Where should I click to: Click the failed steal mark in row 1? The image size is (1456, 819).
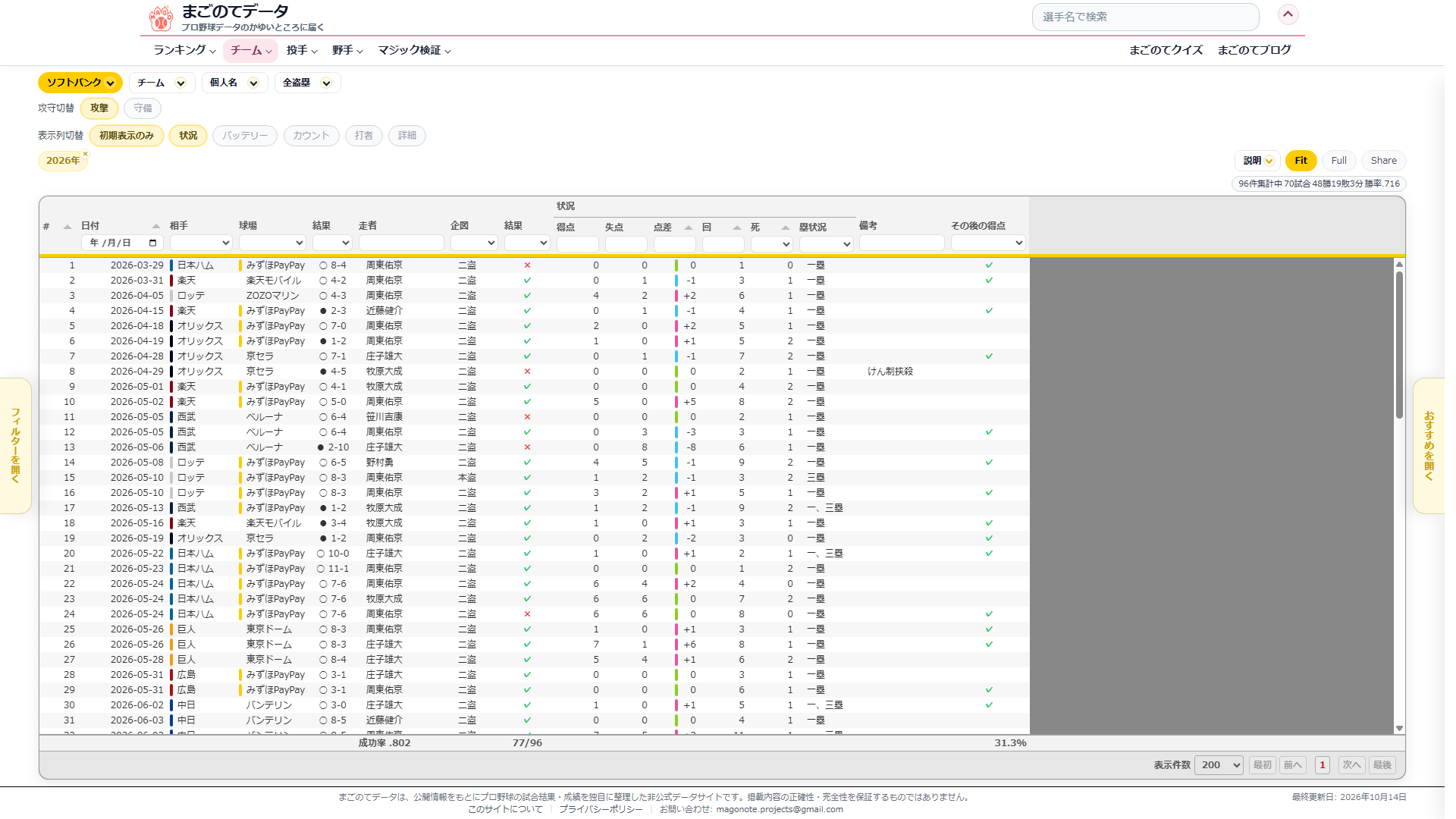pyautogui.click(x=527, y=265)
